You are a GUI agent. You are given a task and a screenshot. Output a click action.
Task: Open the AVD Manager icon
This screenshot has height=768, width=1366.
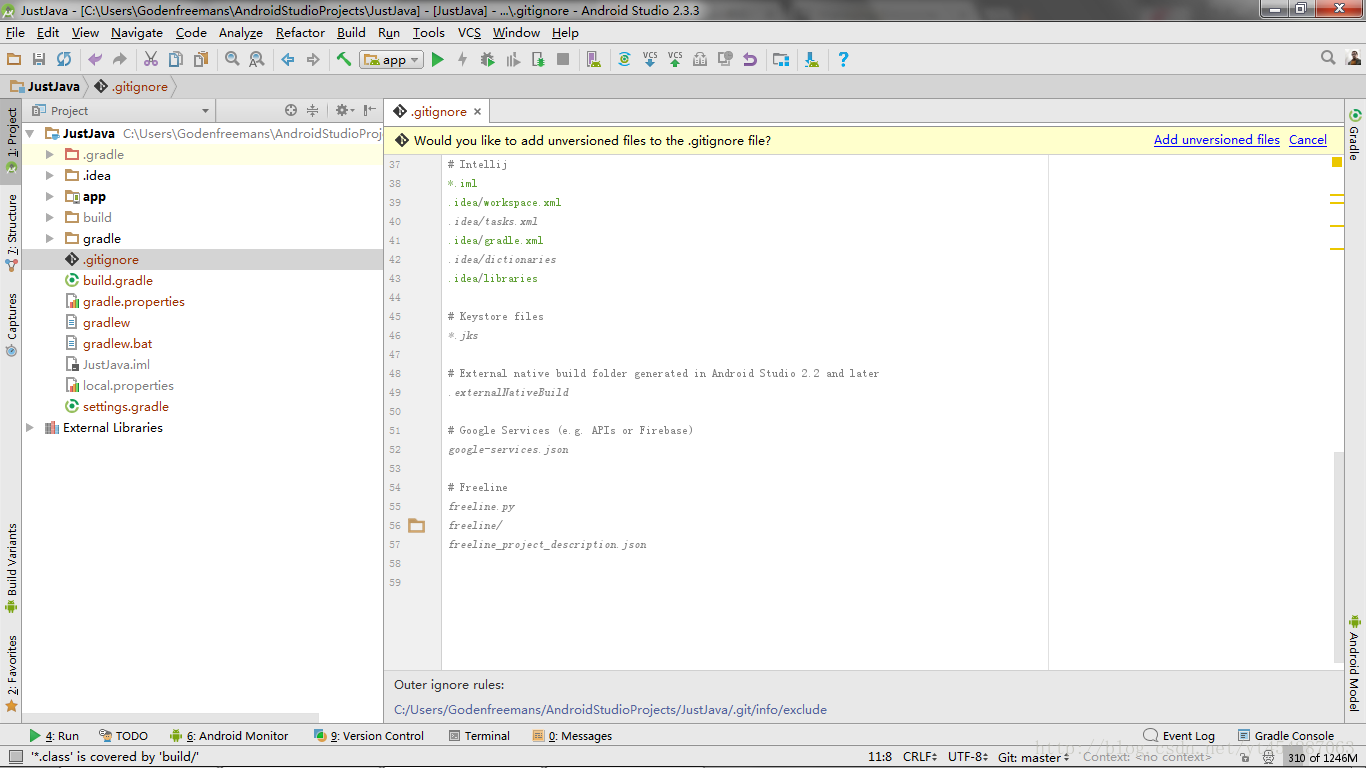tap(593, 60)
